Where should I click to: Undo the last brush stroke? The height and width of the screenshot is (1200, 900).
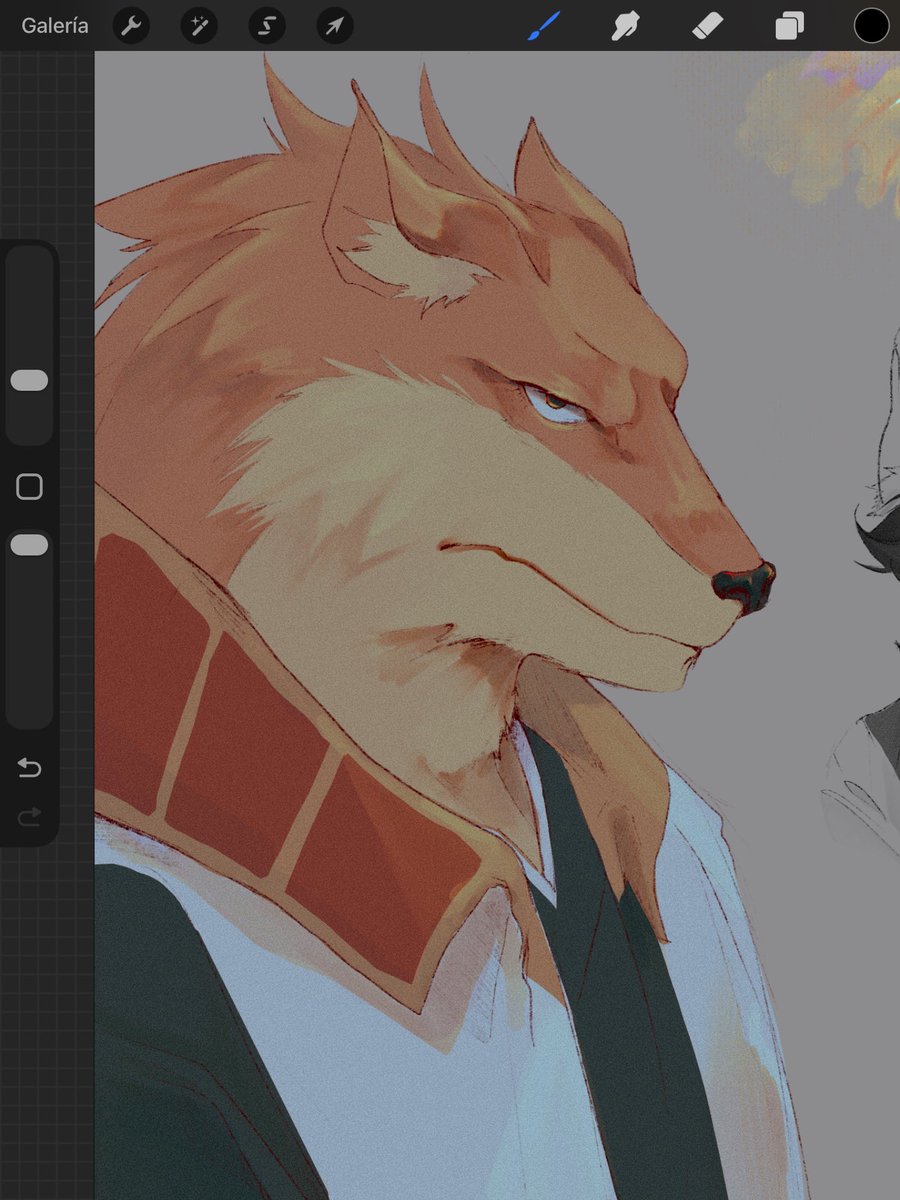(x=29, y=768)
